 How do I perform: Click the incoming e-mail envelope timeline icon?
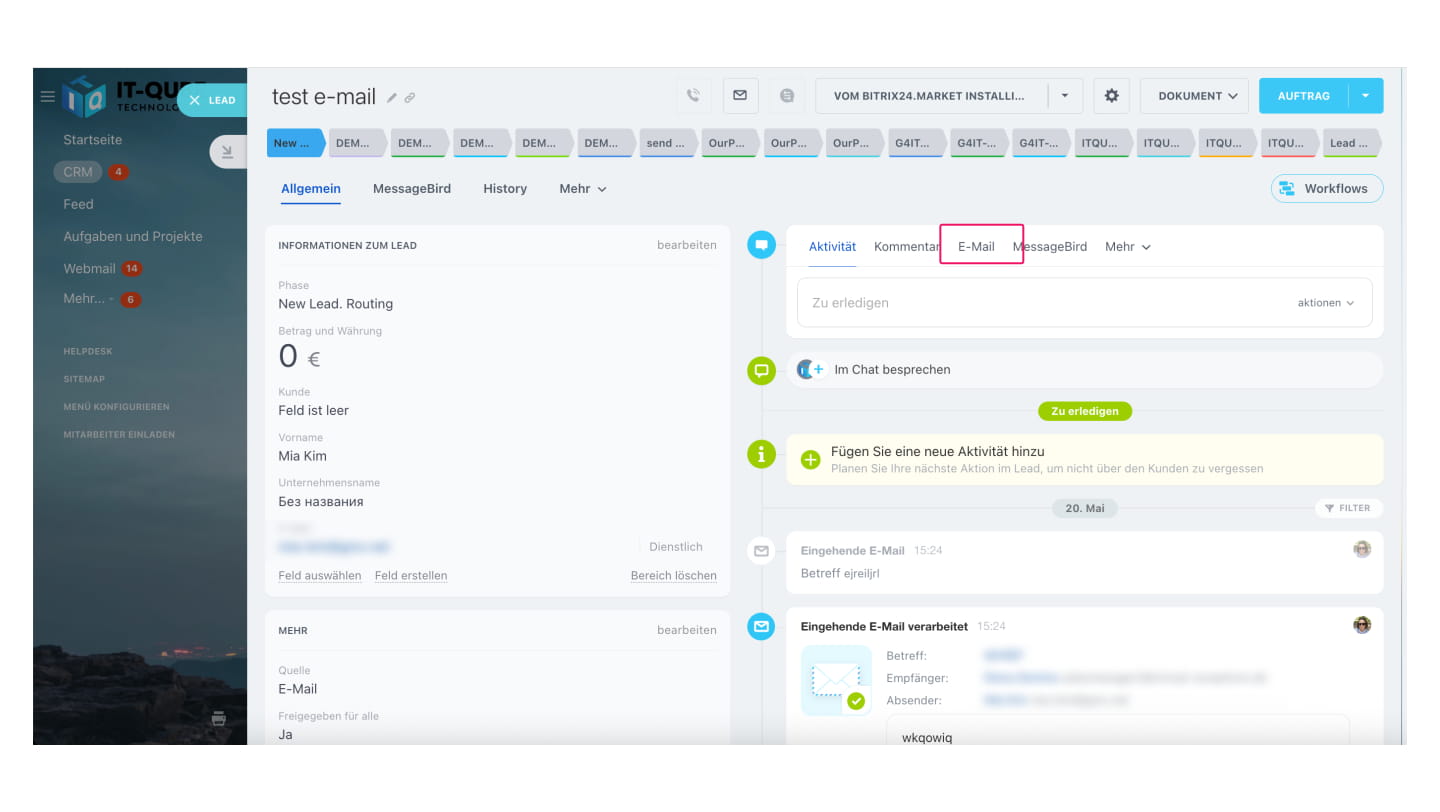tap(761, 551)
